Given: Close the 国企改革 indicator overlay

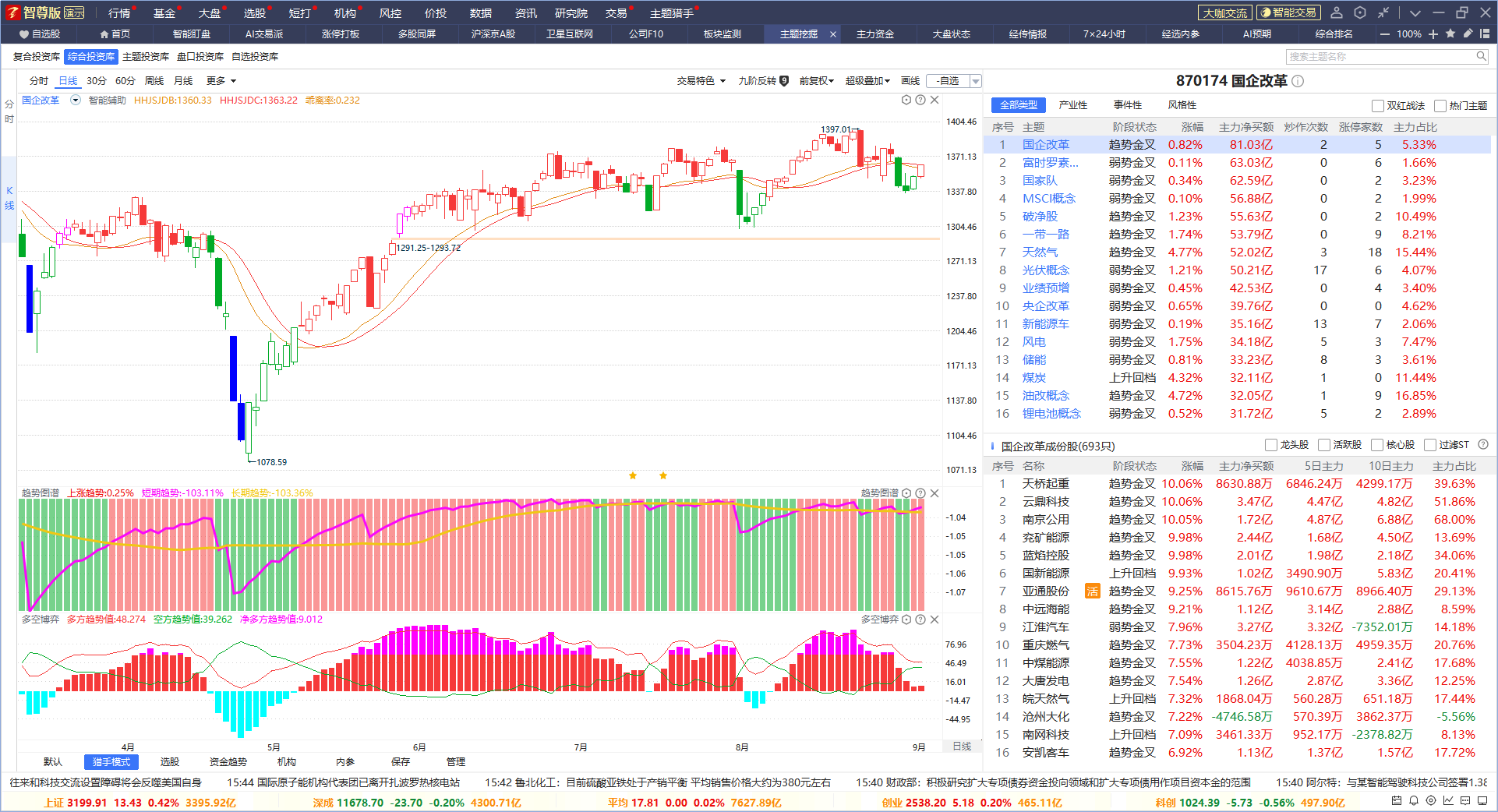Looking at the screenshot, I should pyautogui.click(x=934, y=100).
